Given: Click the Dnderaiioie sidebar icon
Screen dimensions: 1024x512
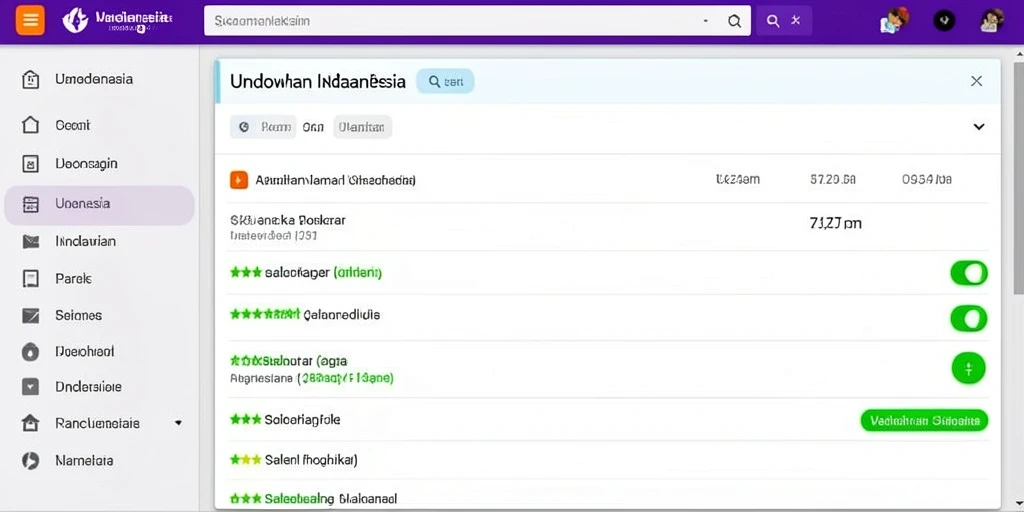Looking at the screenshot, I should click(30, 387).
